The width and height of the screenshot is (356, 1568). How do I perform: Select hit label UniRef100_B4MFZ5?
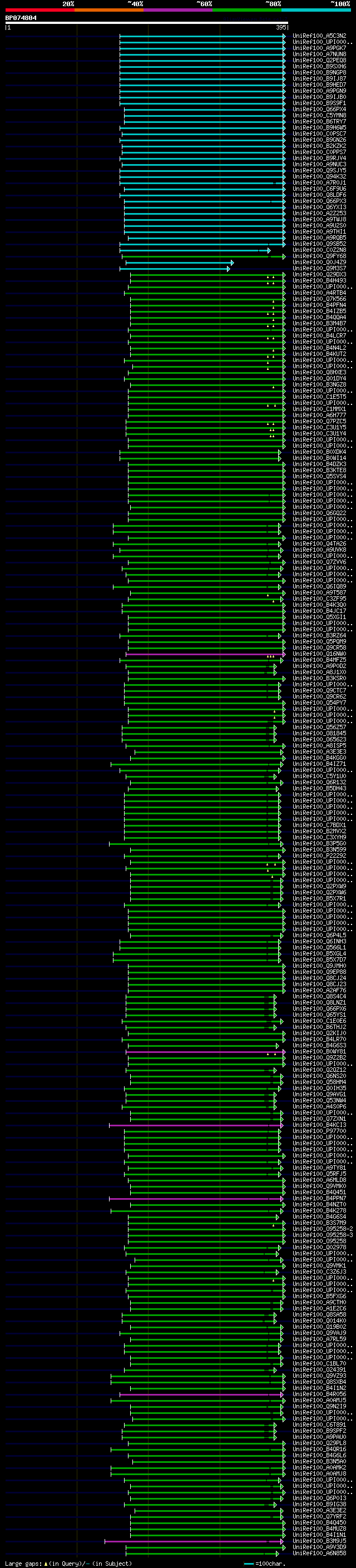(x=319, y=660)
